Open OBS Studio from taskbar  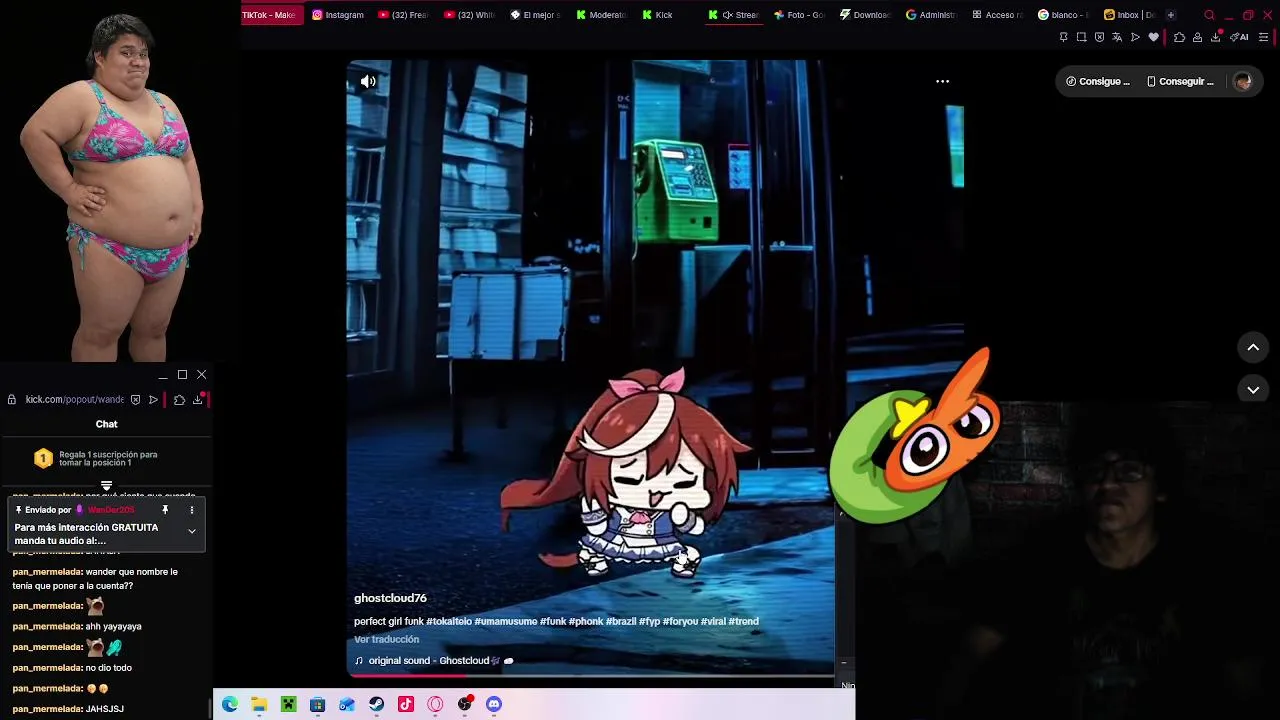(464, 704)
